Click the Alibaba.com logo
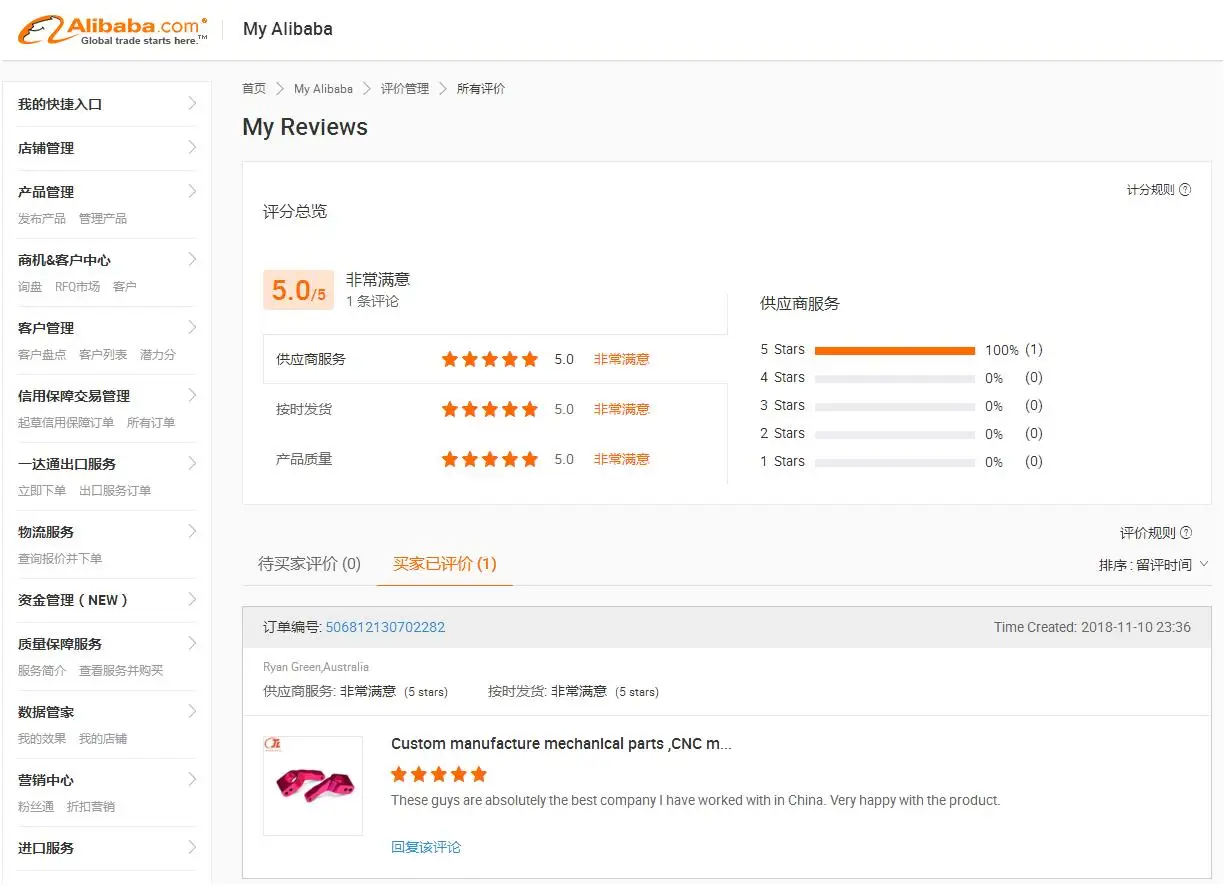1225x886 pixels. click(x=112, y=30)
